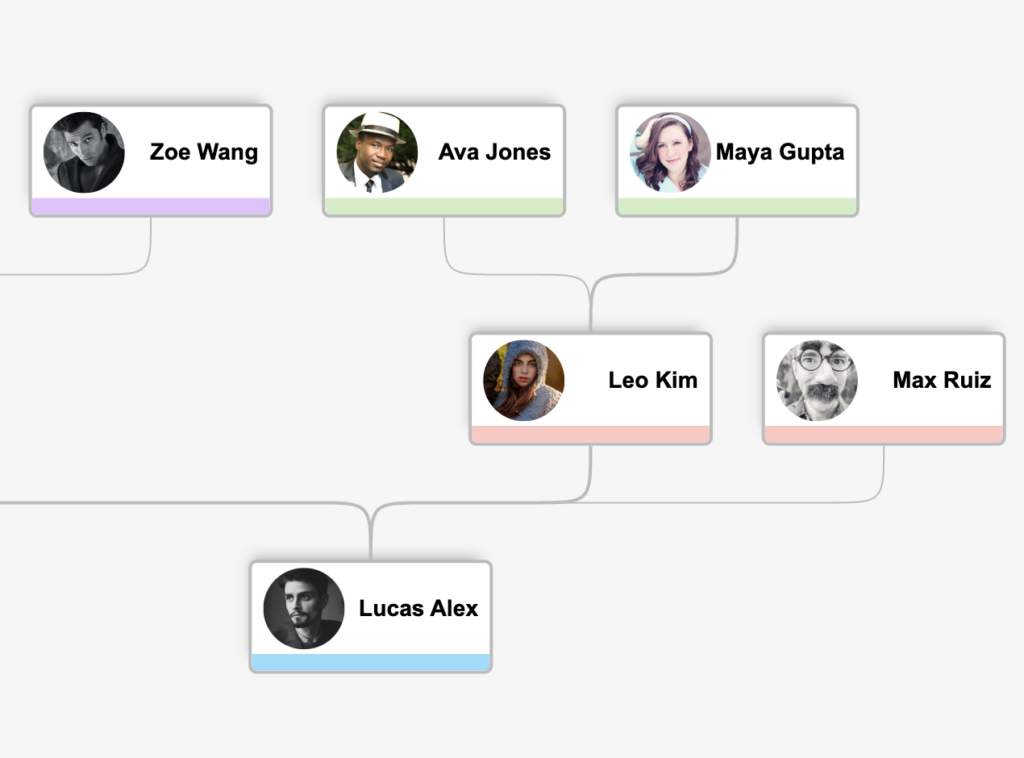This screenshot has height=758, width=1024.
Task: Select the Max Ruiz name label
Action: [x=942, y=380]
